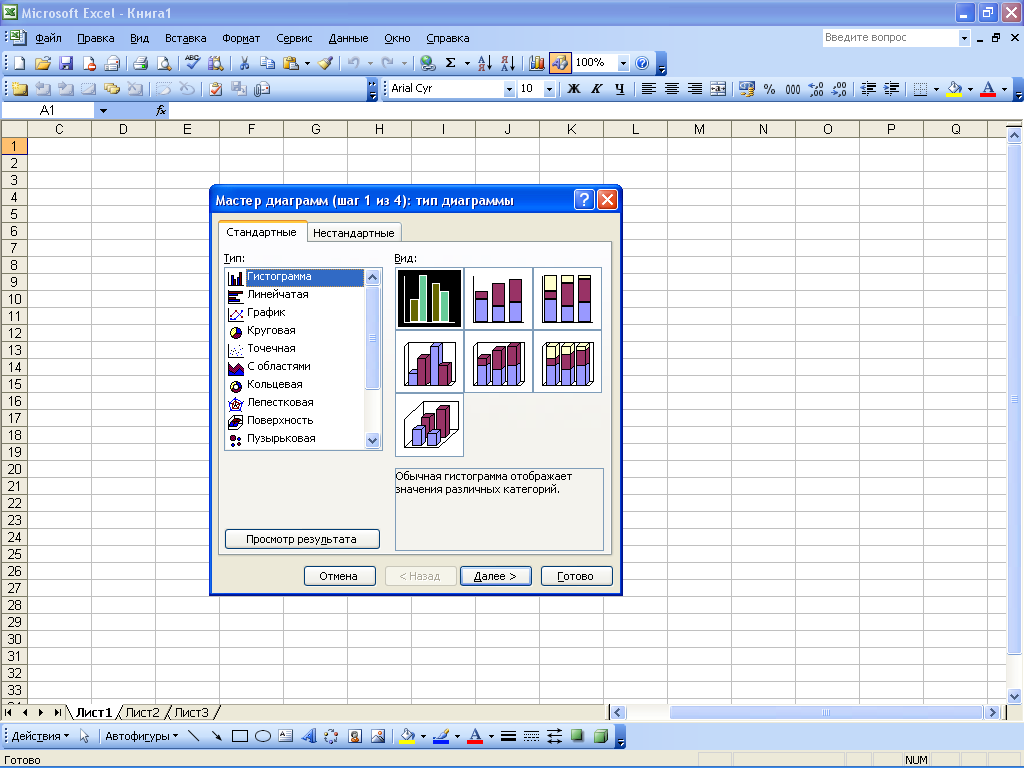Screen dimensions: 1024x768
Task: Select chart type Пузырьковая
Action: [x=281, y=438]
